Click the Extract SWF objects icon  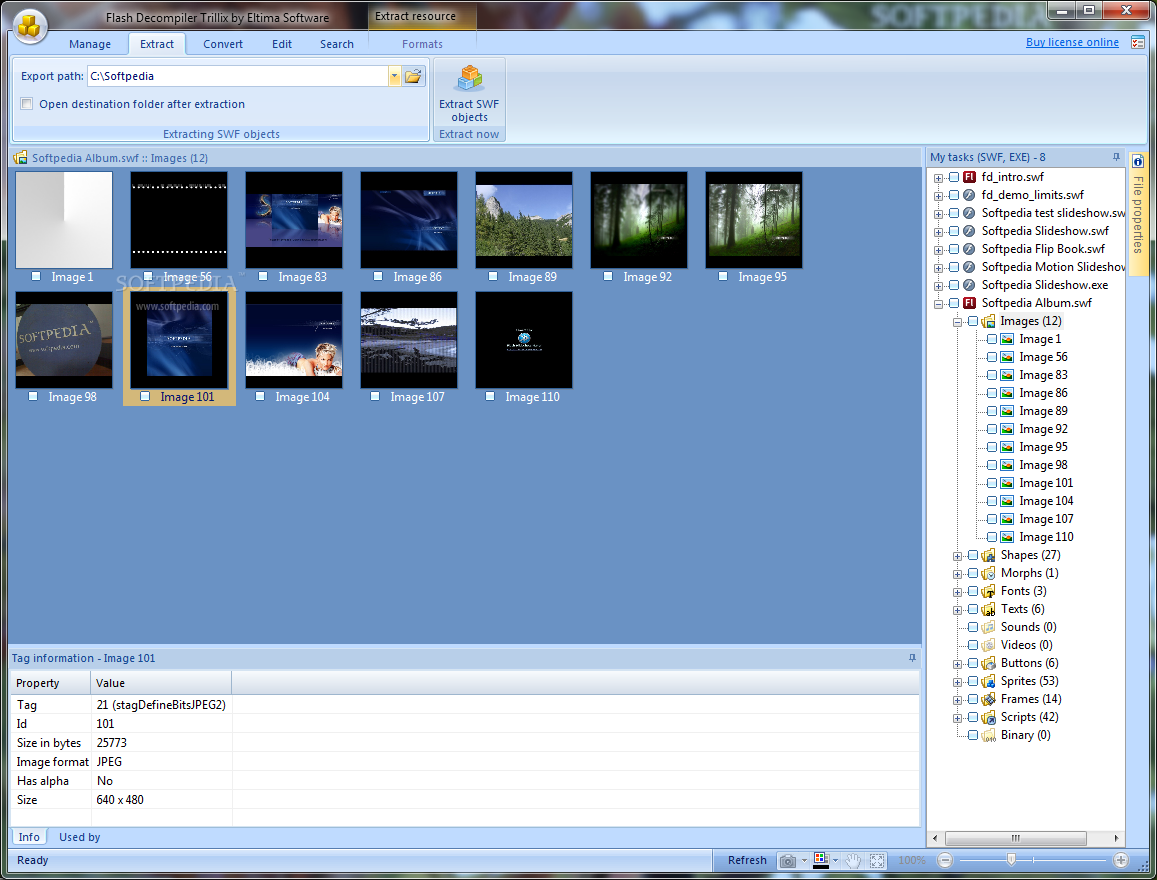469,78
